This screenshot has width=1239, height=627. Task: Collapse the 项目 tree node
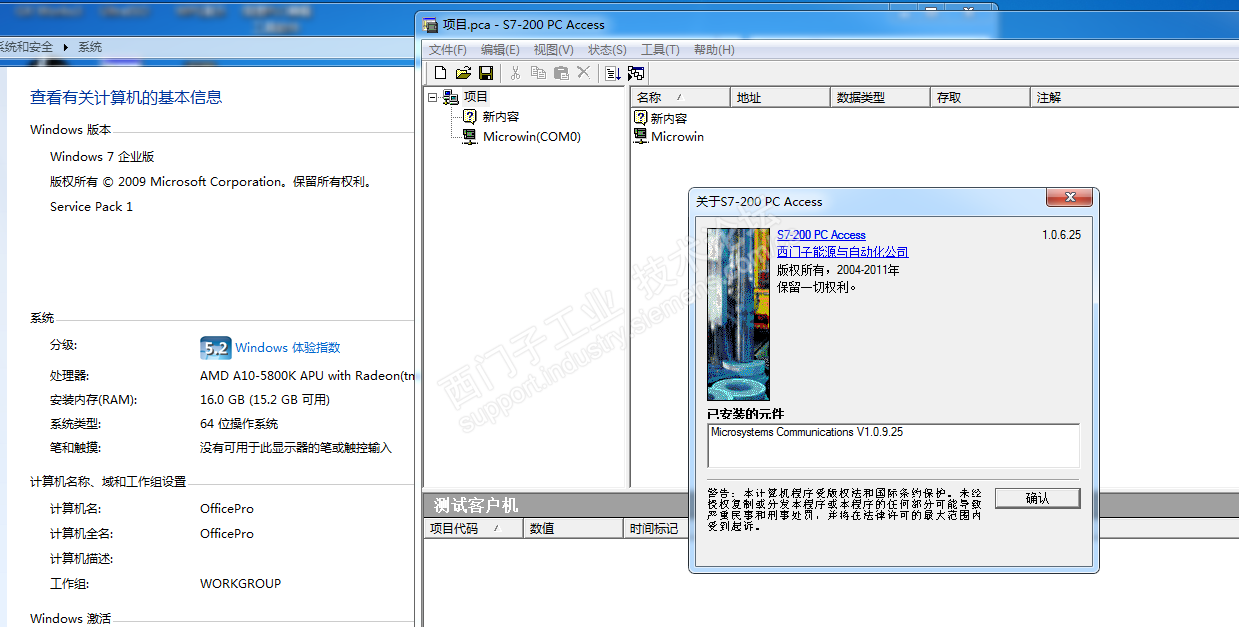coord(433,97)
